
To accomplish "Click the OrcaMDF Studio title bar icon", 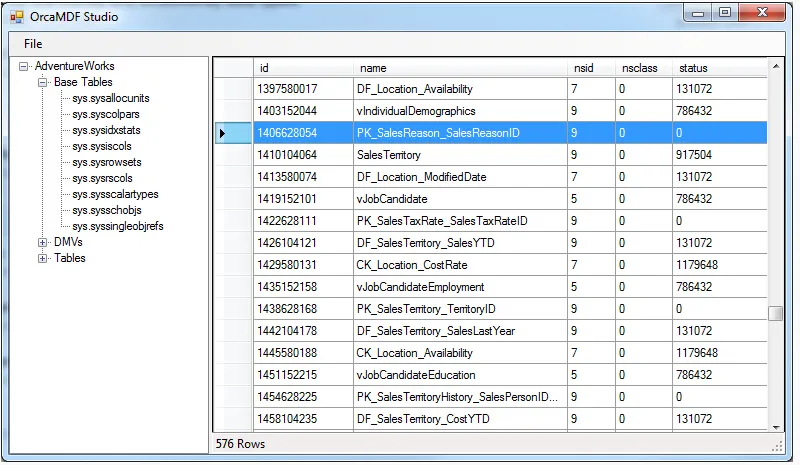I will pos(17,16).
